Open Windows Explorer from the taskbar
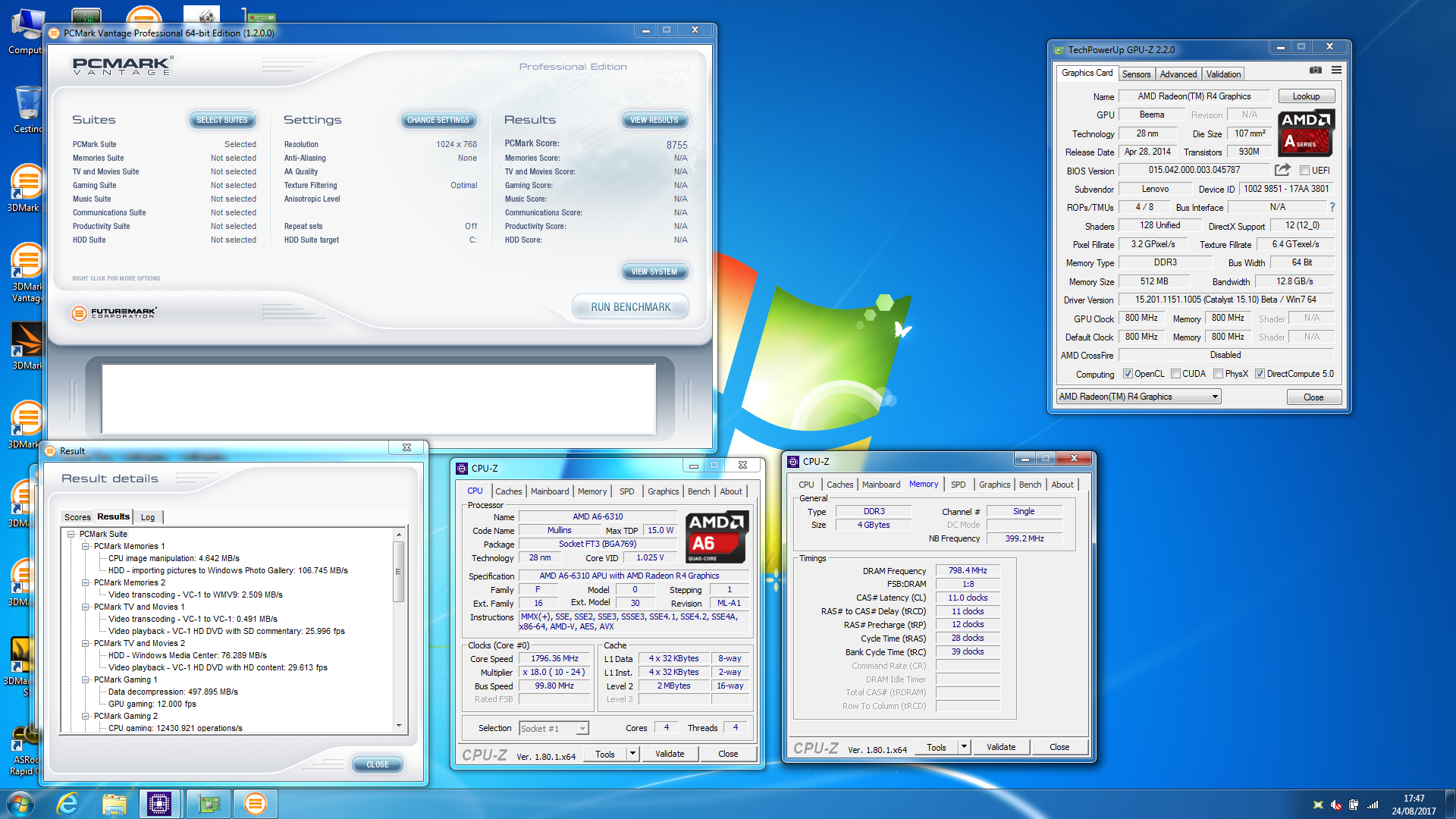 coord(114,804)
